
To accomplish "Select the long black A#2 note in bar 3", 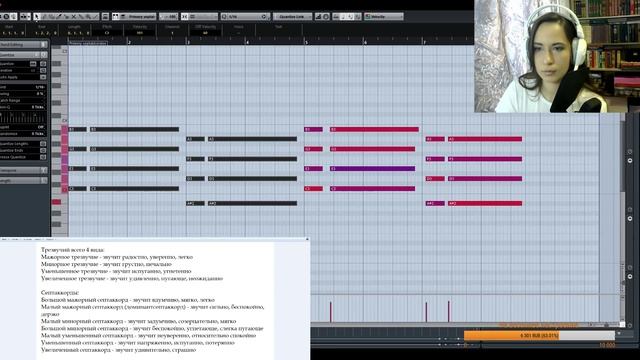I will pos(253,203).
